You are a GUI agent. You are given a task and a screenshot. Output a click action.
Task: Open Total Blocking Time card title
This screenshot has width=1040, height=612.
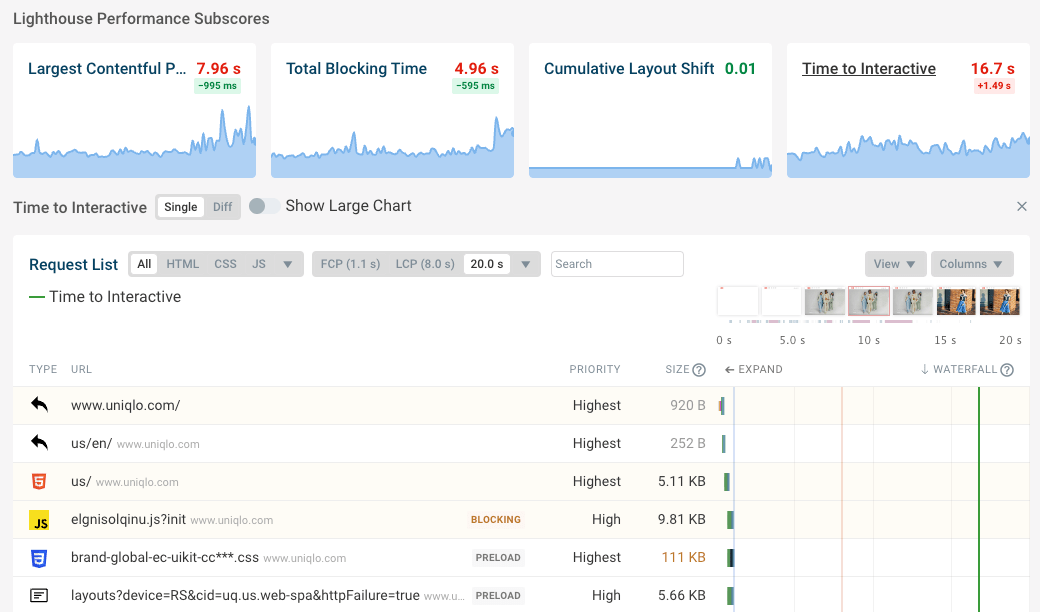click(356, 69)
